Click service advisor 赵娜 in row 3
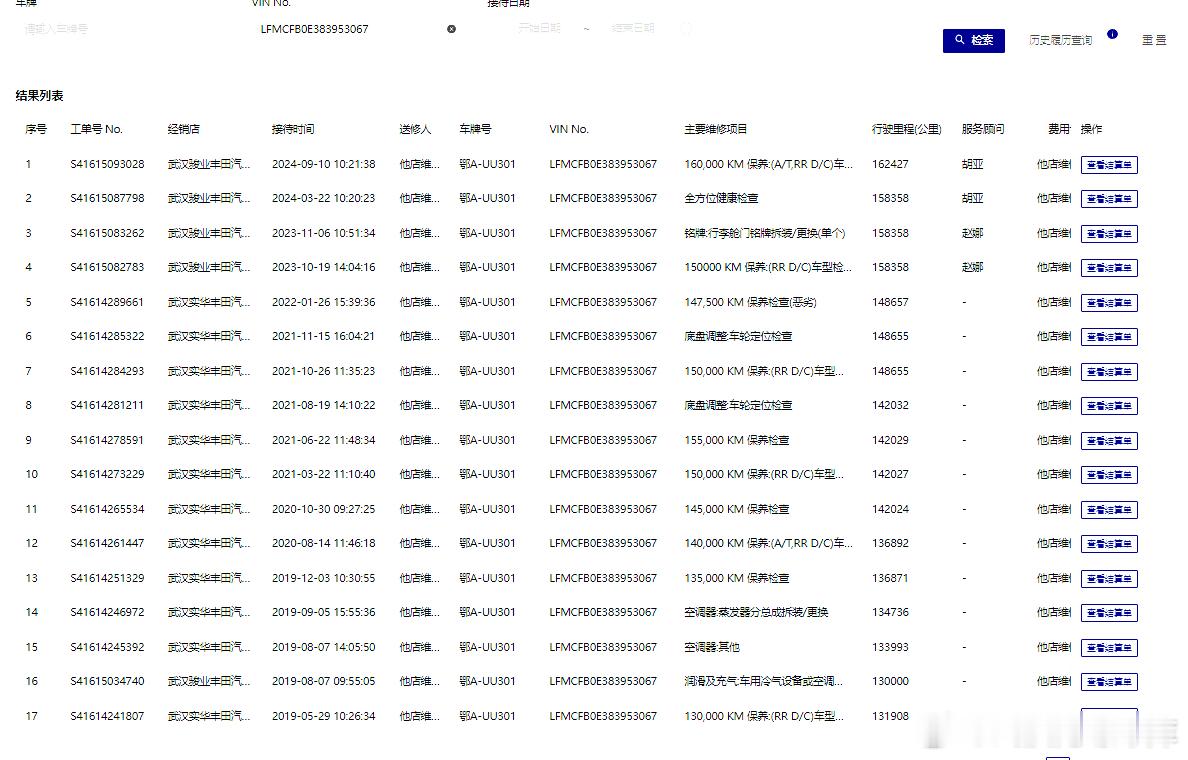The image size is (1188, 760). point(972,233)
